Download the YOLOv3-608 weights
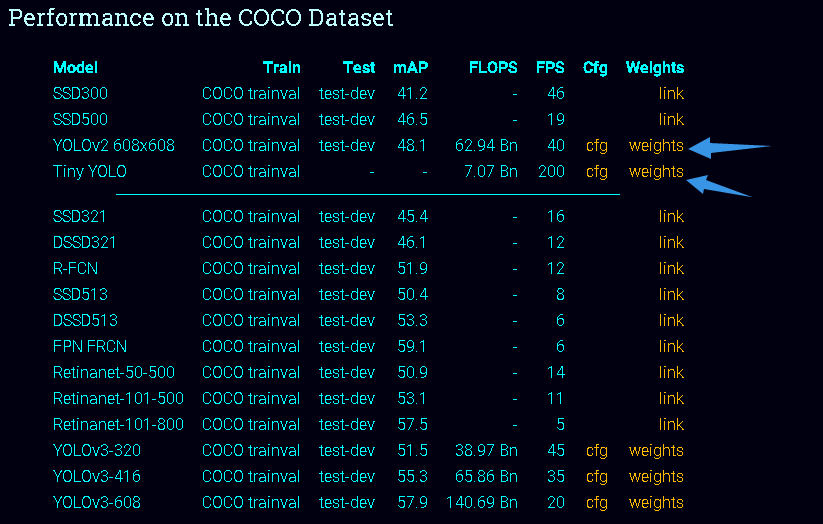The image size is (823, 524). coord(656,503)
